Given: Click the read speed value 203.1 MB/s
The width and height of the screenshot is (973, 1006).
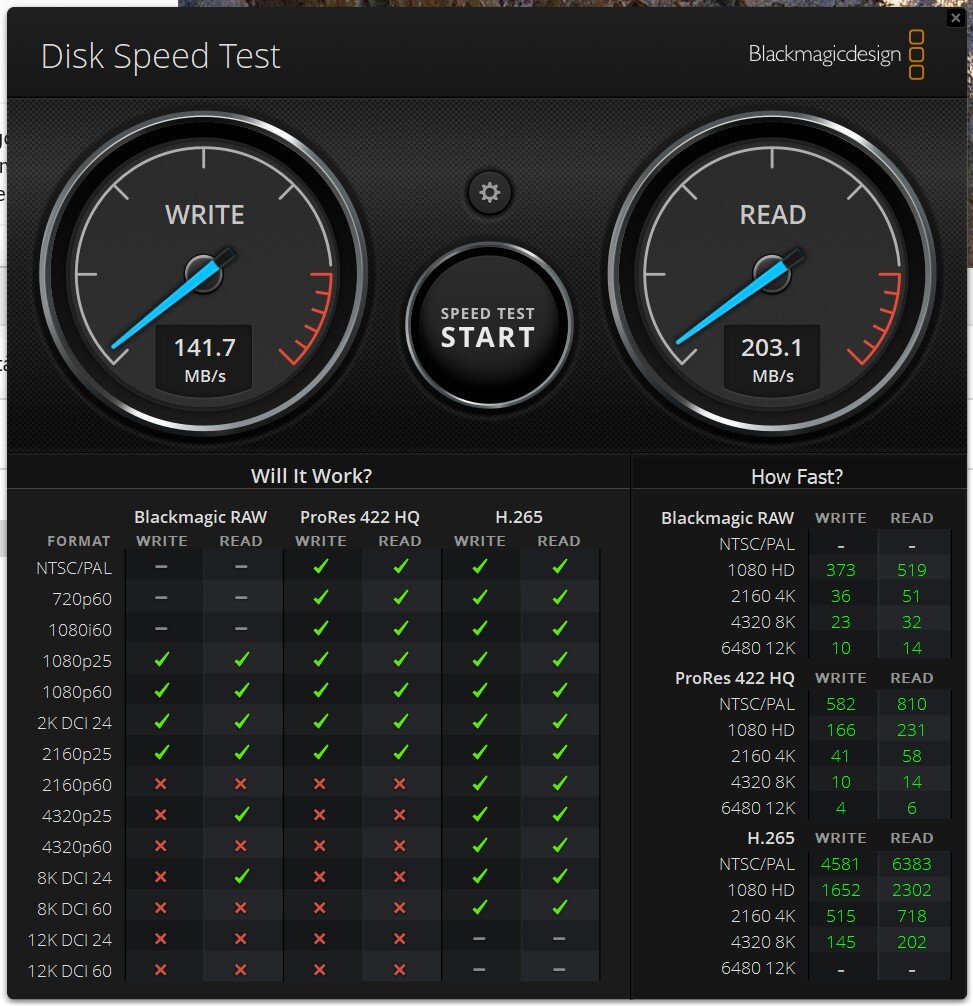Looking at the screenshot, I should (x=772, y=359).
